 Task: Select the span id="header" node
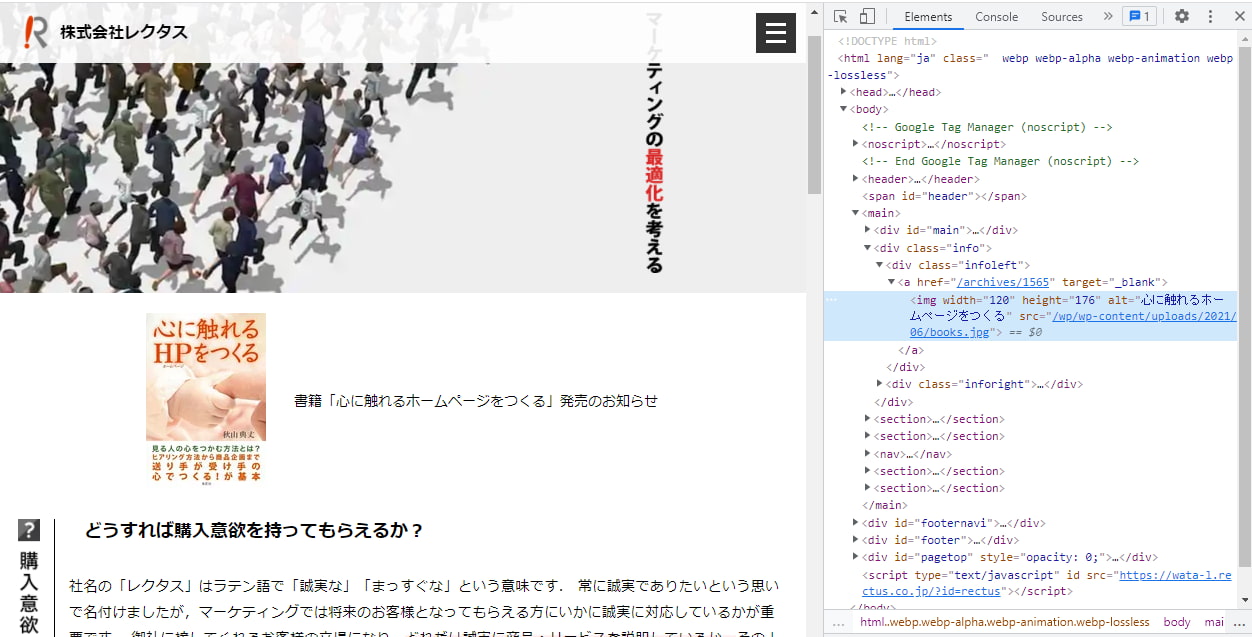(946, 196)
